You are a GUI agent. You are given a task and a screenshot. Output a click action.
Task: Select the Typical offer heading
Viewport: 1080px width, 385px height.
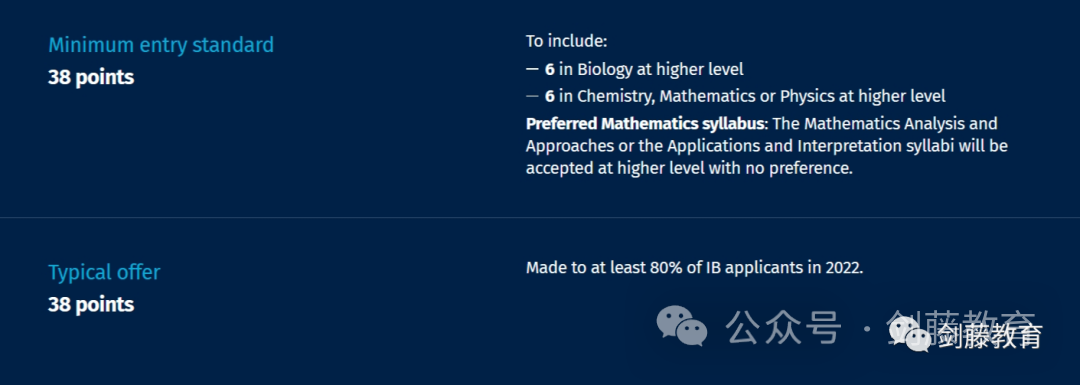point(104,272)
